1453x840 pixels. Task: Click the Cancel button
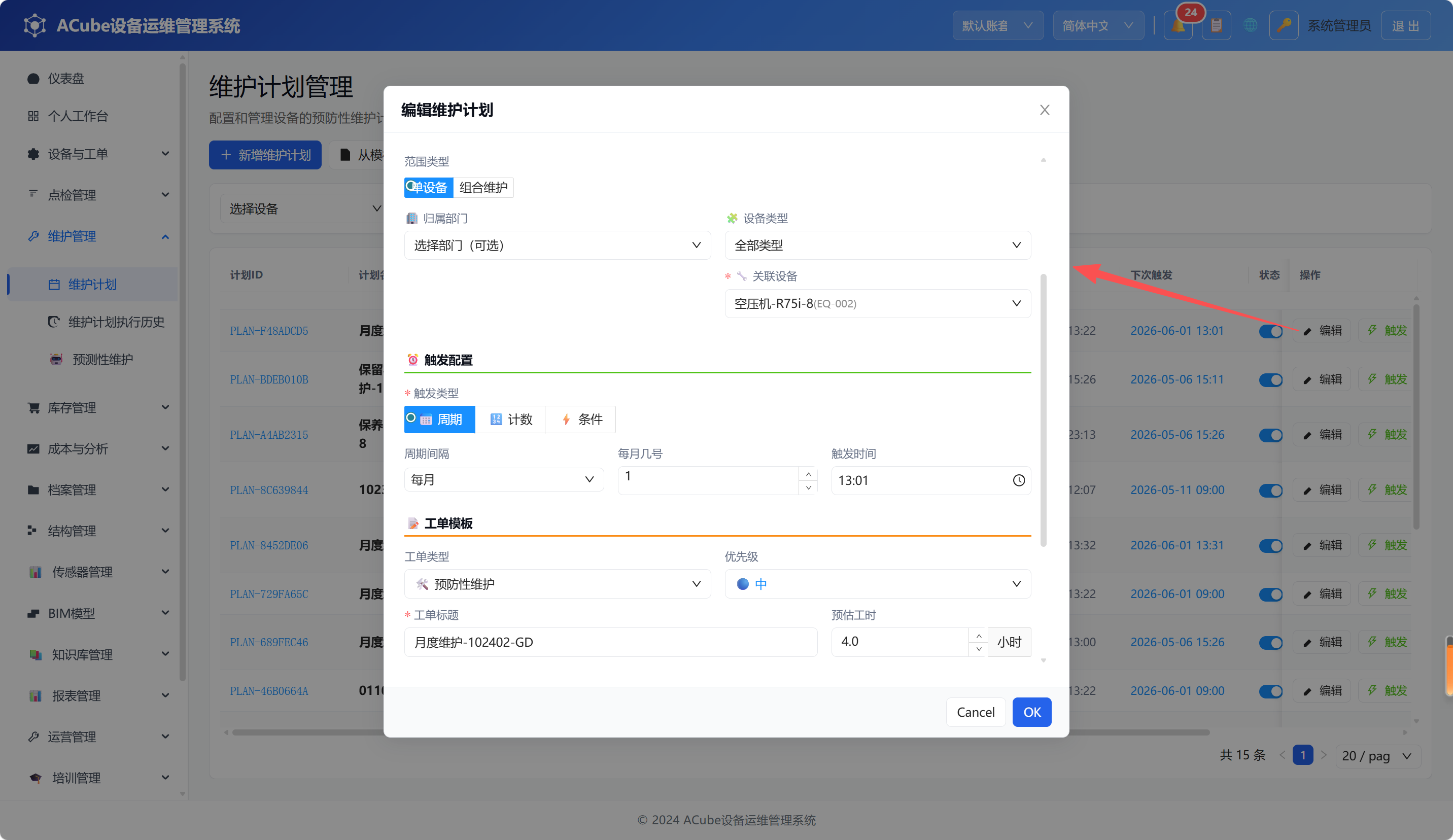pyautogui.click(x=976, y=712)
